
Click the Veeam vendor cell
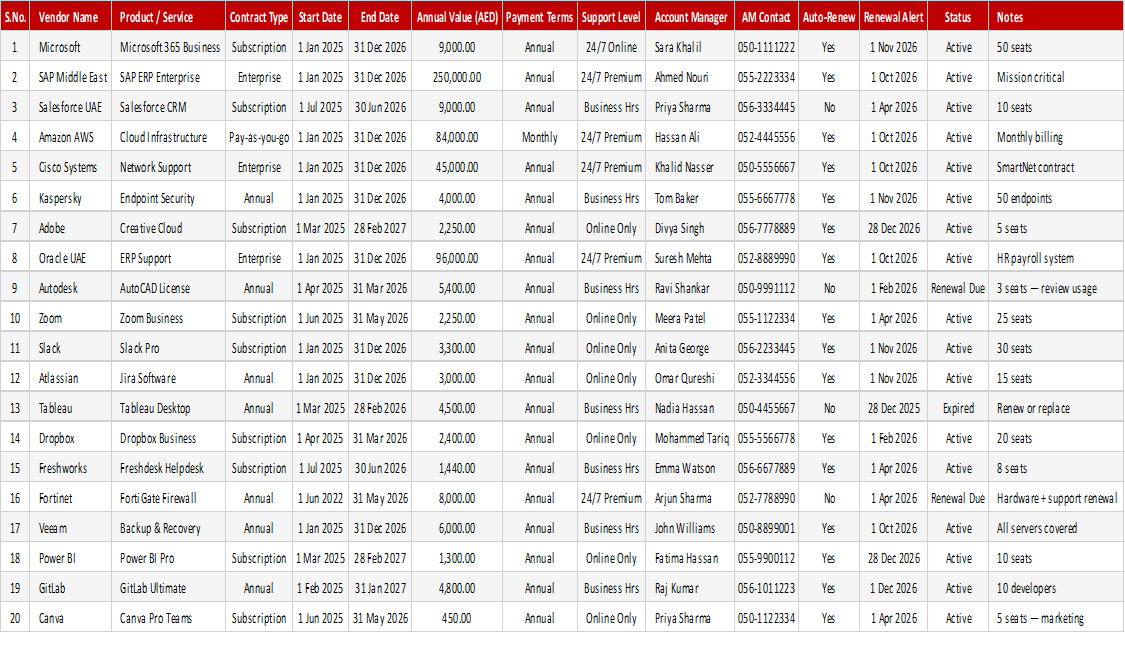tap(70, 529)
